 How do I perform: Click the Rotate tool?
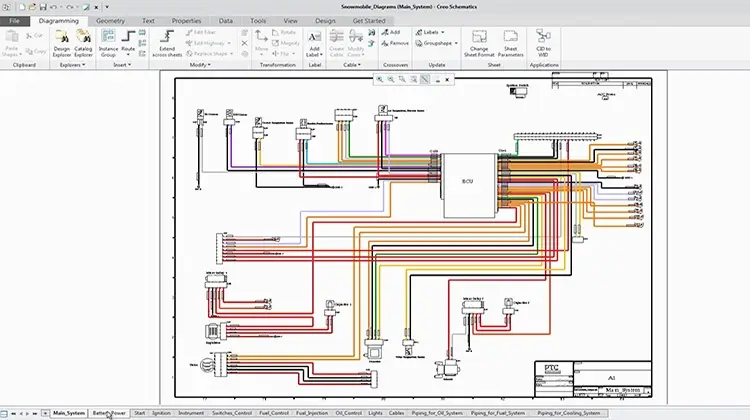point(284,33)
